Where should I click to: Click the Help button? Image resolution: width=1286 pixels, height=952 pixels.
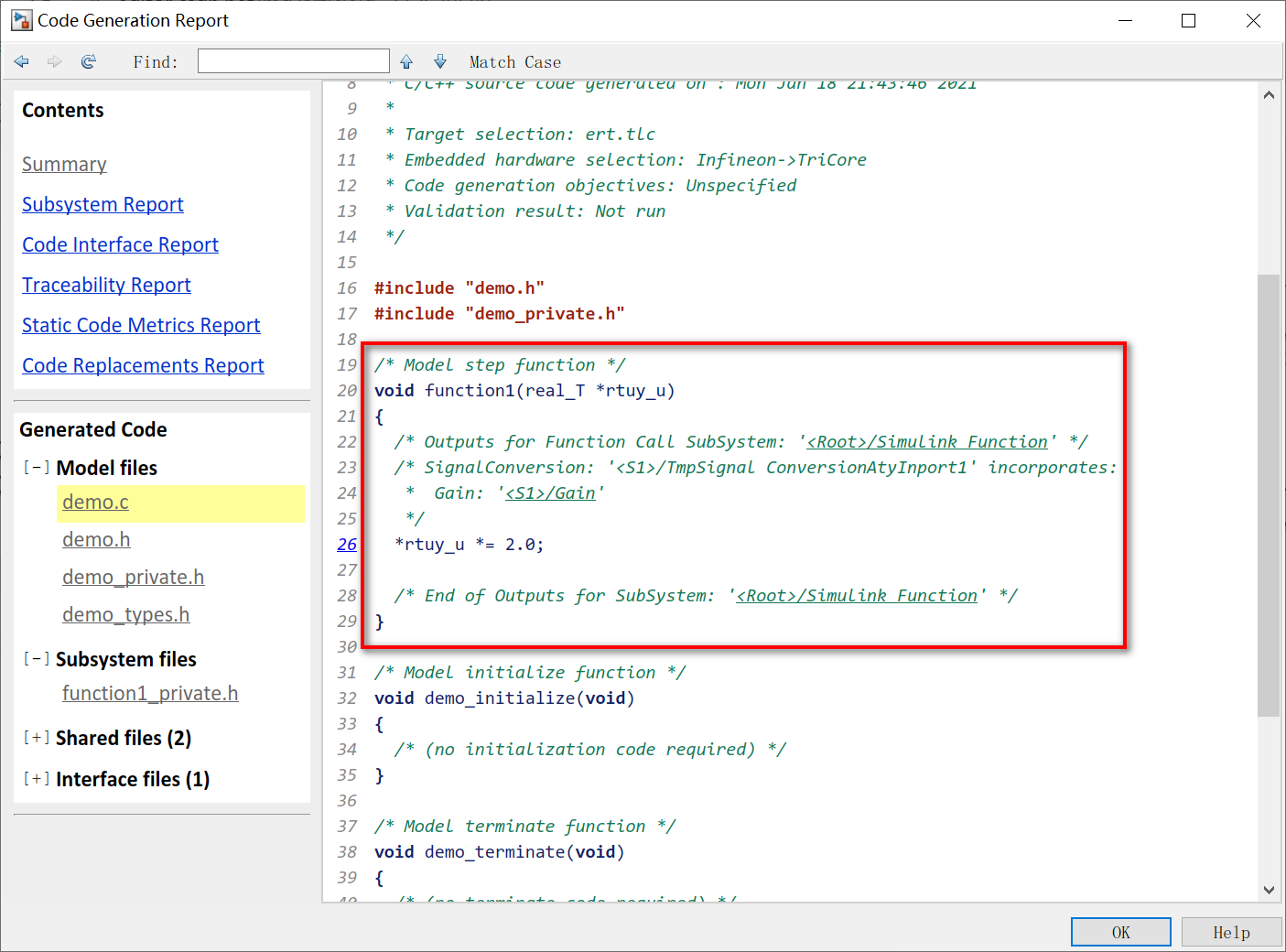click(x=1231, y=932)
